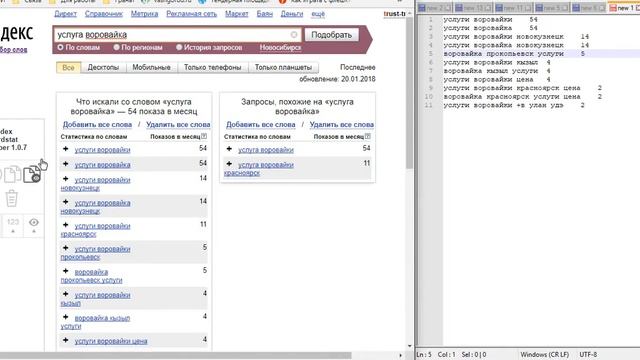Viewport: 640px width, 360px height.
Task: Click the copy with frequencies icon in helper panel
Action: 32,174
